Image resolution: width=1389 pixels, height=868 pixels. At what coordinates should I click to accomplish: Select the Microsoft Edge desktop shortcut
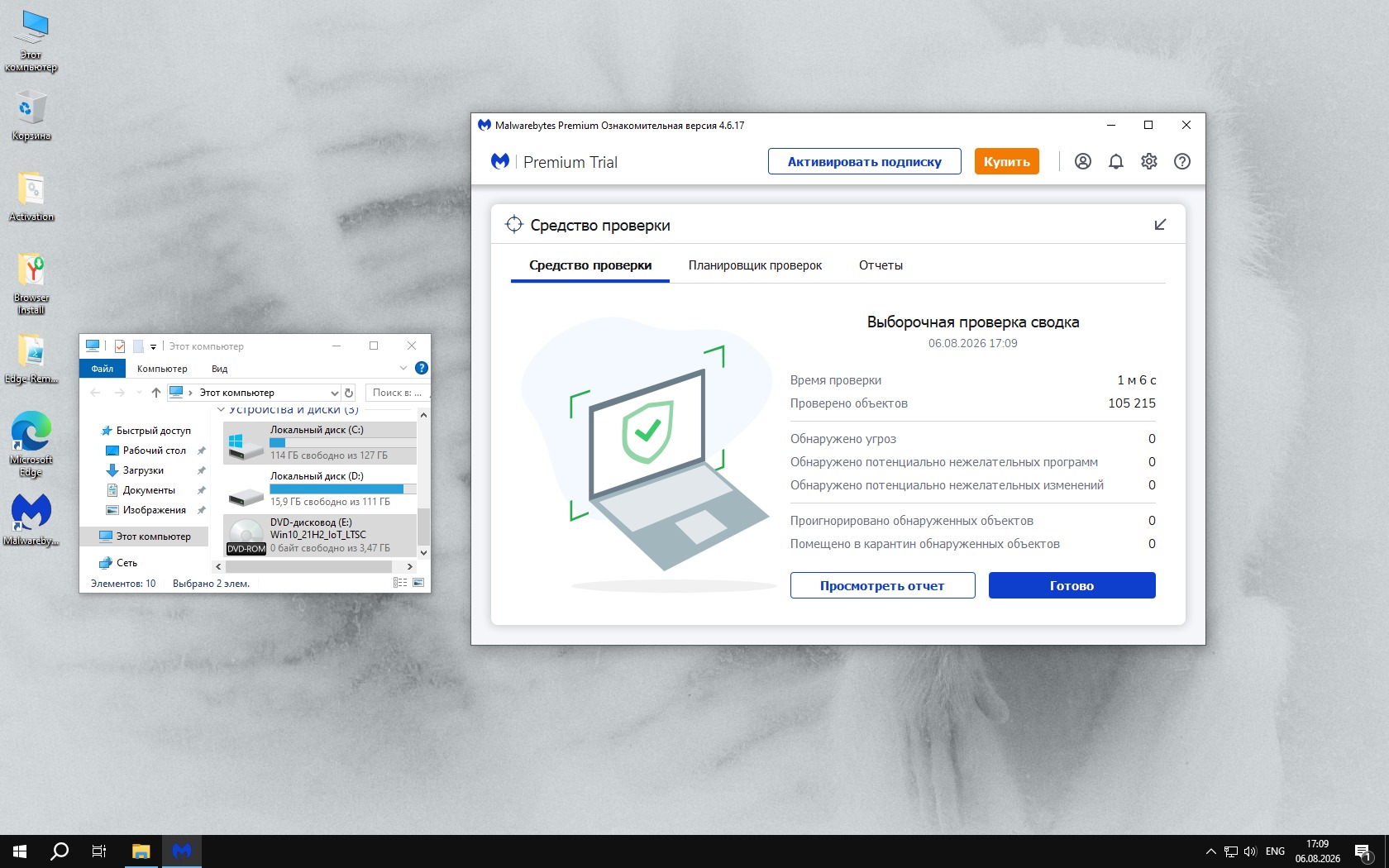(x=31, y=445)
